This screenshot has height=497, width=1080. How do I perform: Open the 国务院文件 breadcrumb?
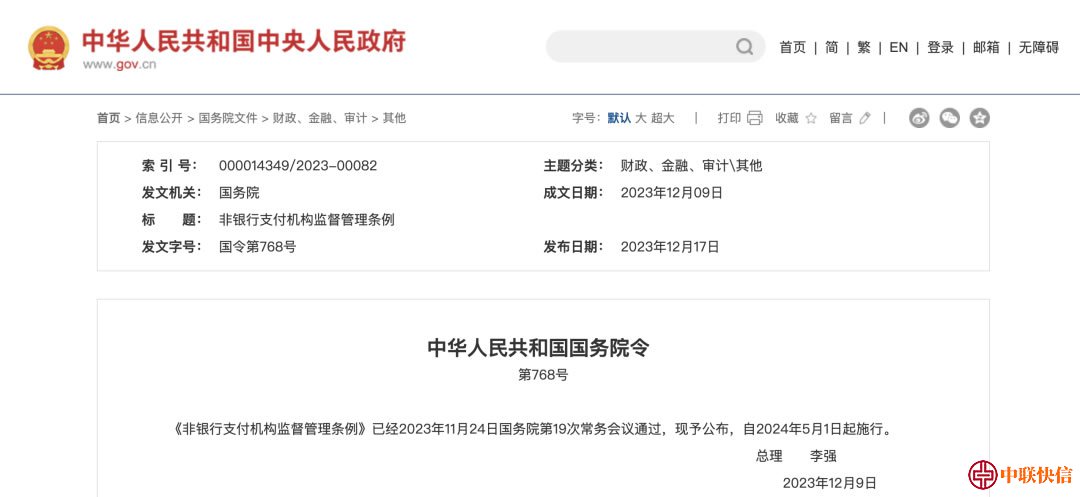coord(228,118)
